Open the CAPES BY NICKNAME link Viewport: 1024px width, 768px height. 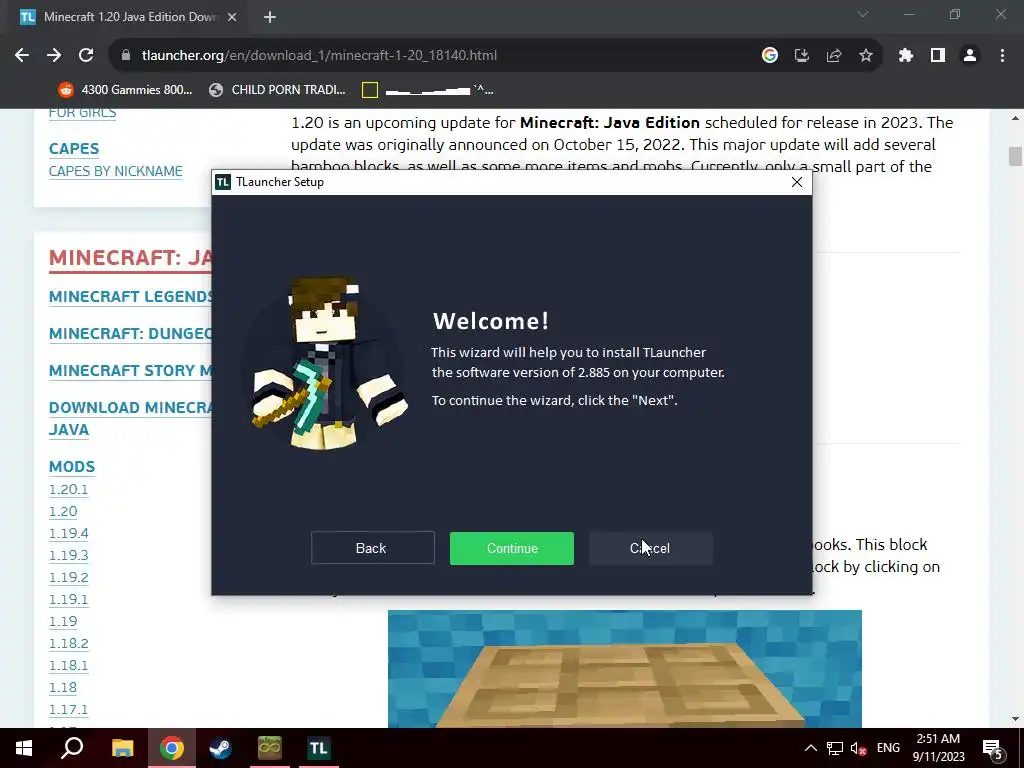[x=116, y=171]
